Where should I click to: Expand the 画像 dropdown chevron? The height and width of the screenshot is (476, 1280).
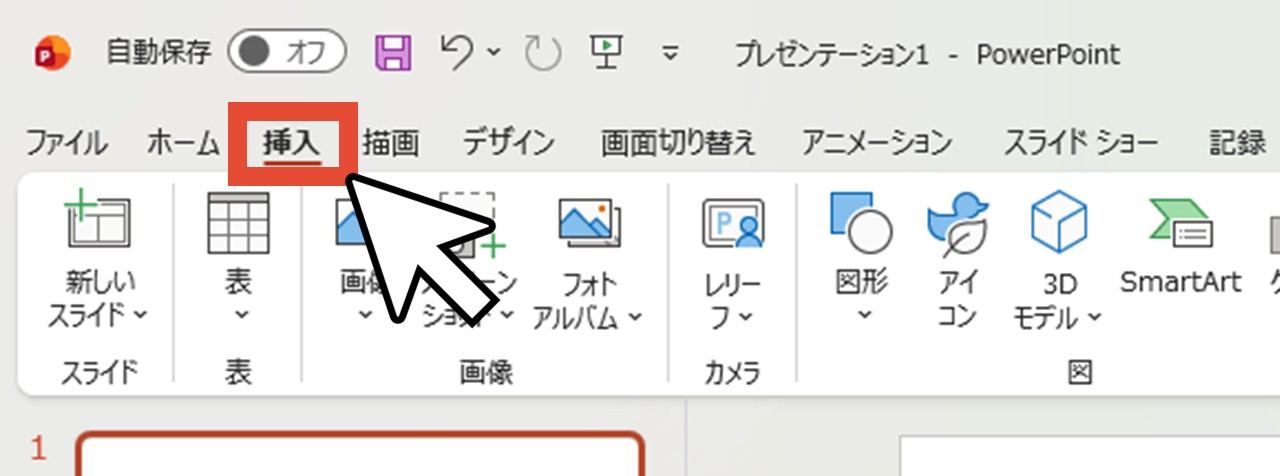[365, 315]
